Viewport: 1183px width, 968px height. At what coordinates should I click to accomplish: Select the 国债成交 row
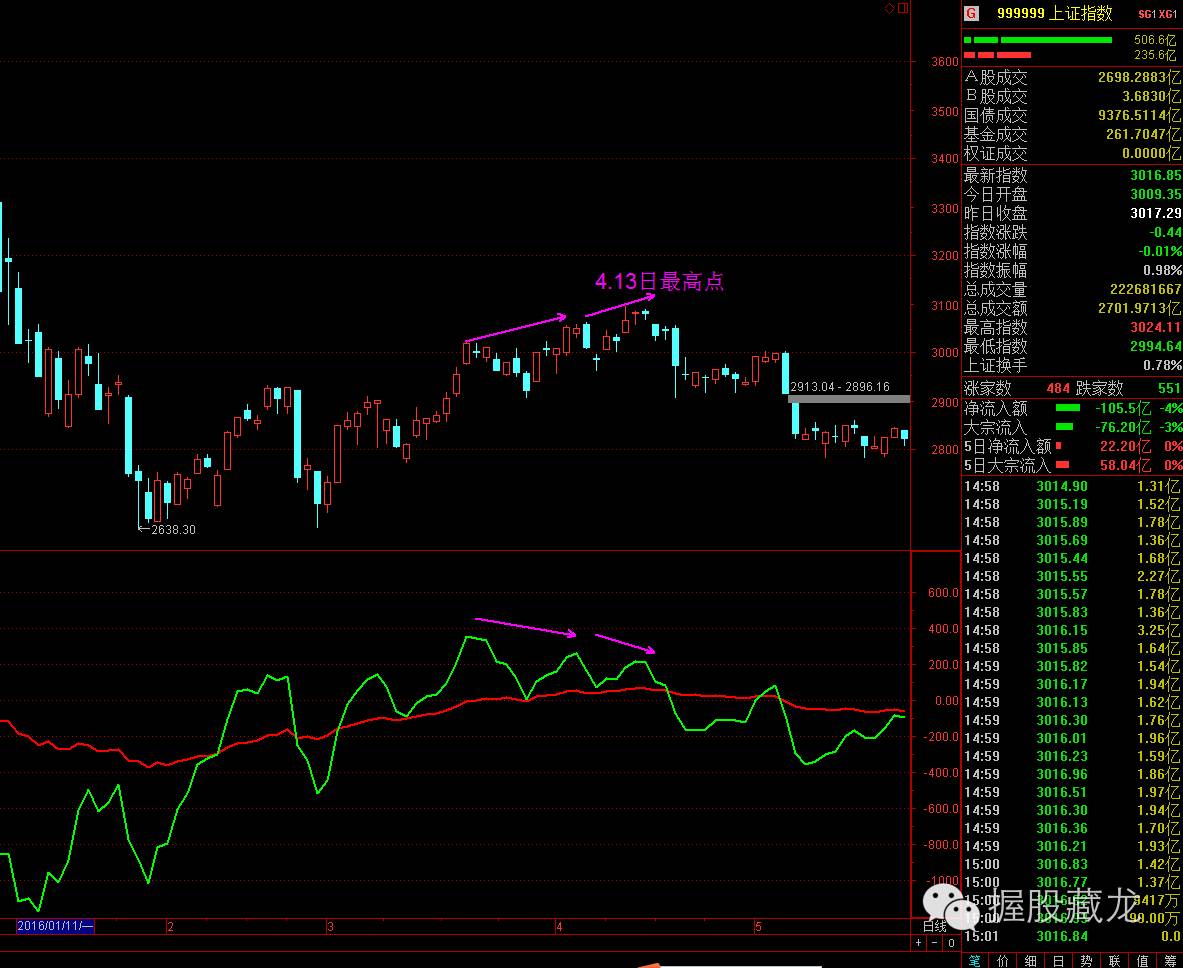point(1072,115)
